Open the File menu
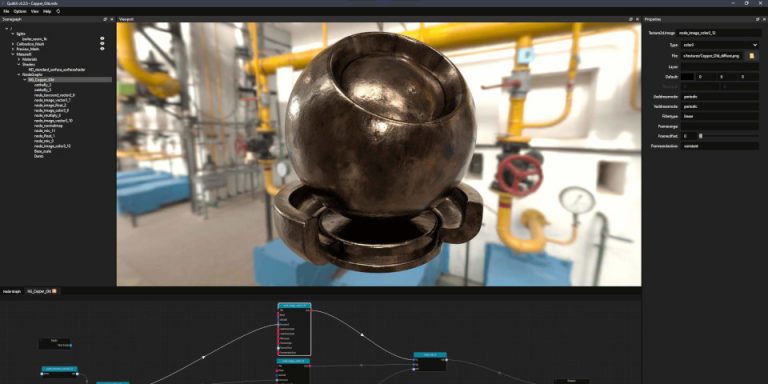Screen dimensions: 768x384 [x=6, y=11]
